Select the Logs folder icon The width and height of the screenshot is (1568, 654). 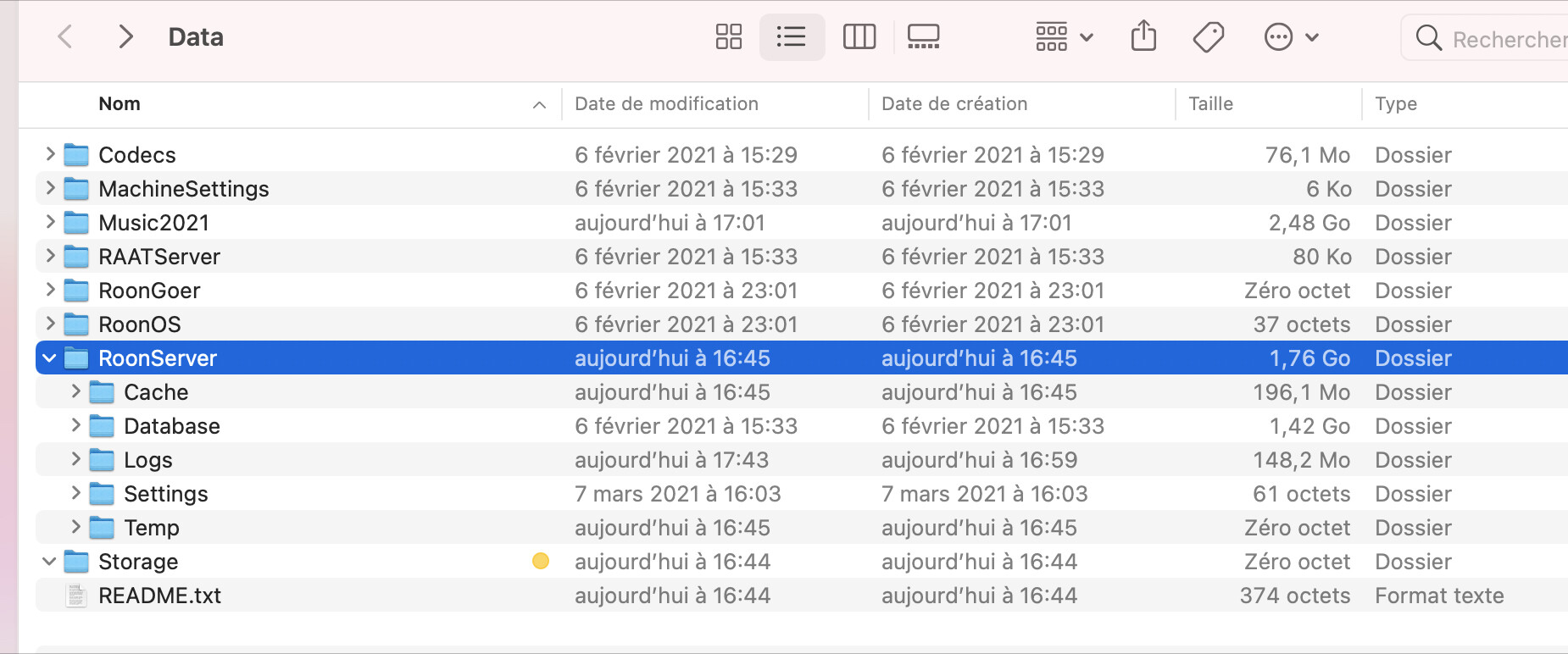[102, 459]
